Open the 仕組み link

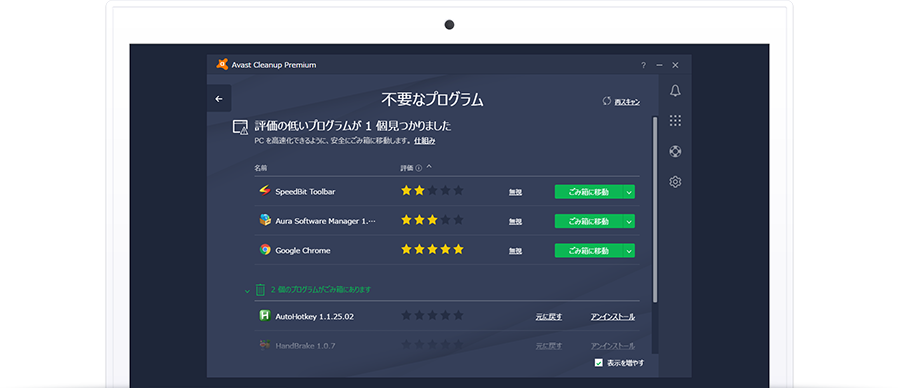coord(425,140)
